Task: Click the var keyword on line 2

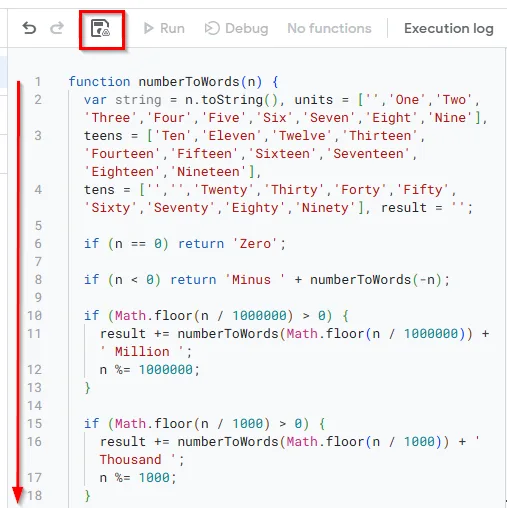Action: pyautogui.click(x=95, y=100)
